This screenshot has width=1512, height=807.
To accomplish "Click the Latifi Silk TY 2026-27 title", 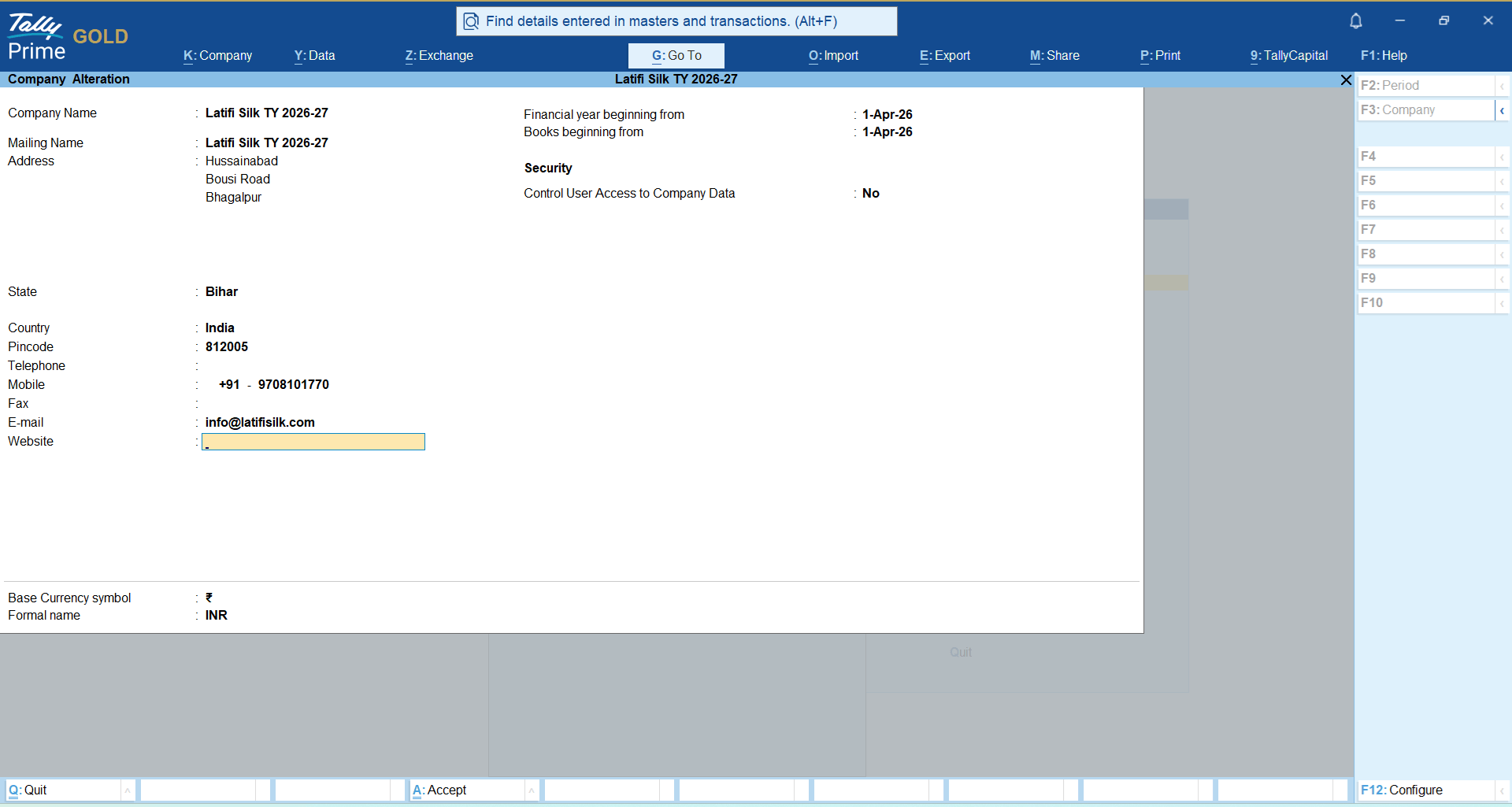I will tap(676, 80).
